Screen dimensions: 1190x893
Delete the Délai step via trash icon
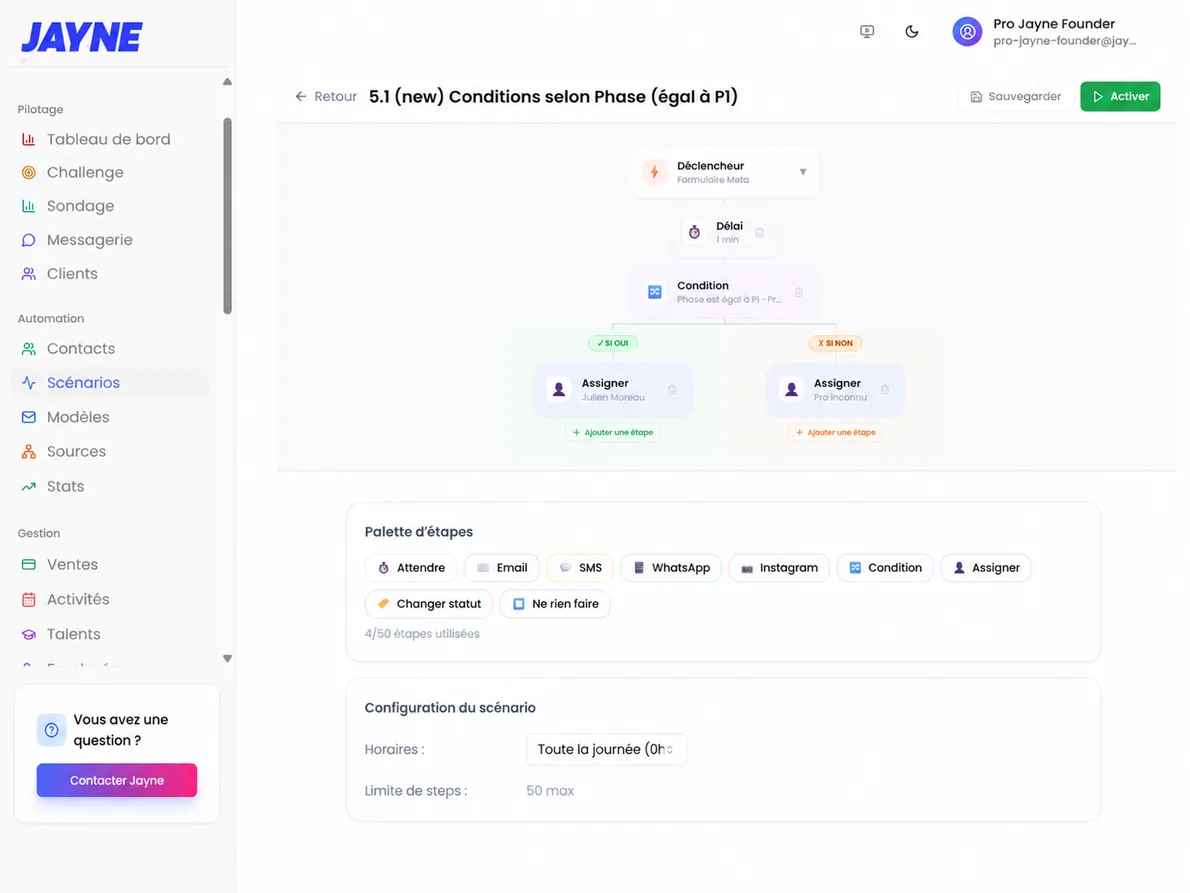(759, 232)
